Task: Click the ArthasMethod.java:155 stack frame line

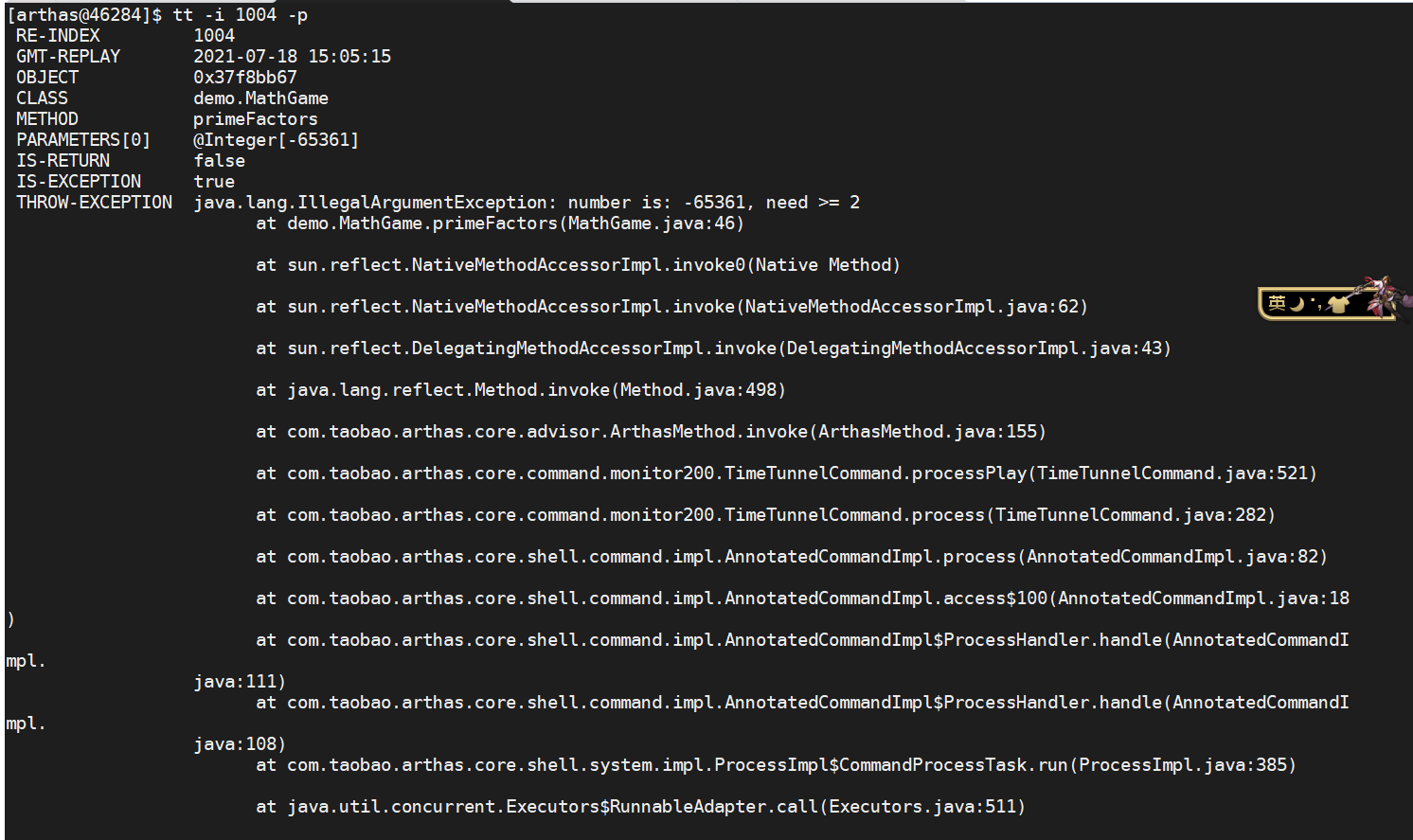Action: click(651, 431)
